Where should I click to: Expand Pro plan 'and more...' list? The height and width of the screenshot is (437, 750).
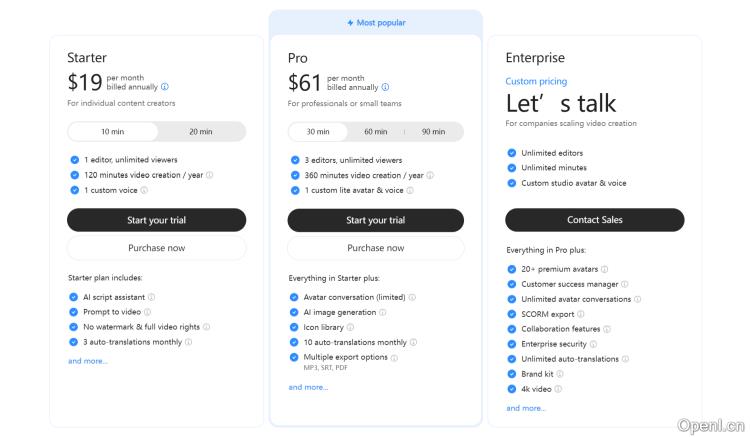click(308, 387)
